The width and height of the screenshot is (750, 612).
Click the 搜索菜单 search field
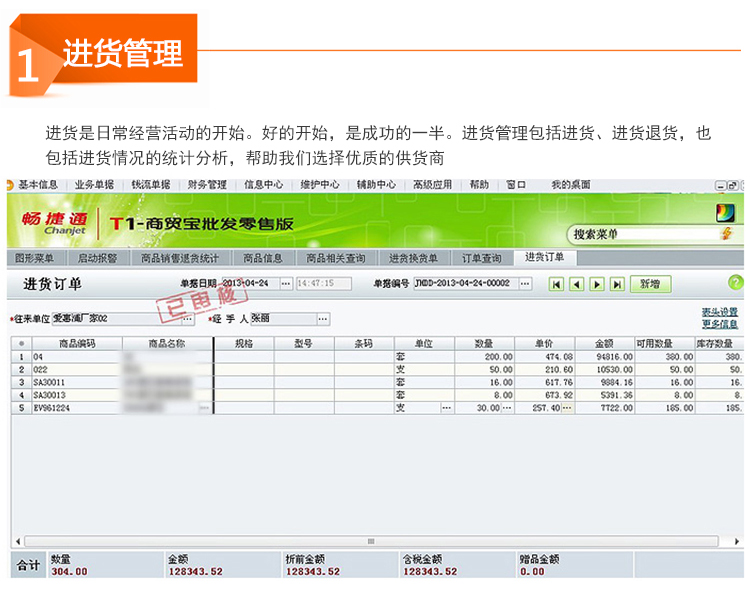tap(647, 234)
